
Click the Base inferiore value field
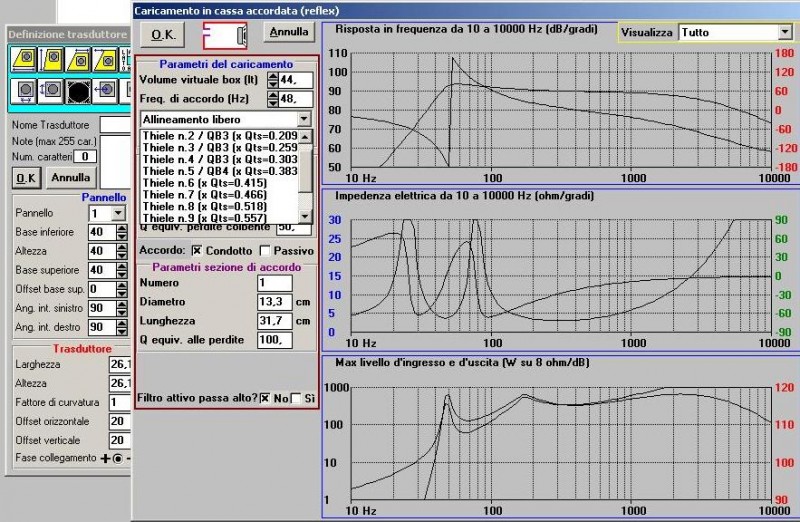(x=103, y=233)
